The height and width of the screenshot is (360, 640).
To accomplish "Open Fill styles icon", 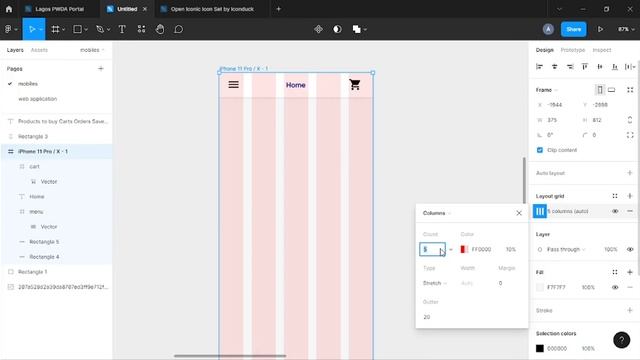I will 615,272.
